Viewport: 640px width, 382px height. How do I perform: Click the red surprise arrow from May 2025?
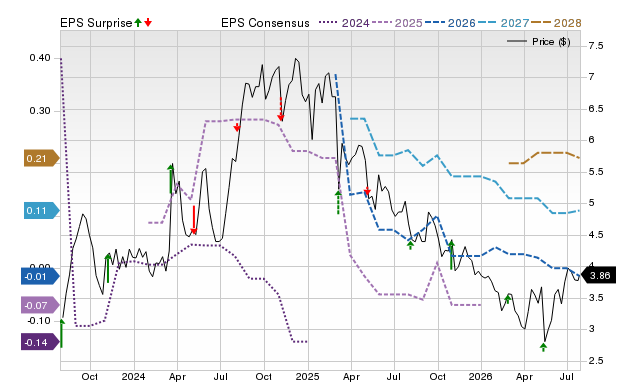pos(367,191)
